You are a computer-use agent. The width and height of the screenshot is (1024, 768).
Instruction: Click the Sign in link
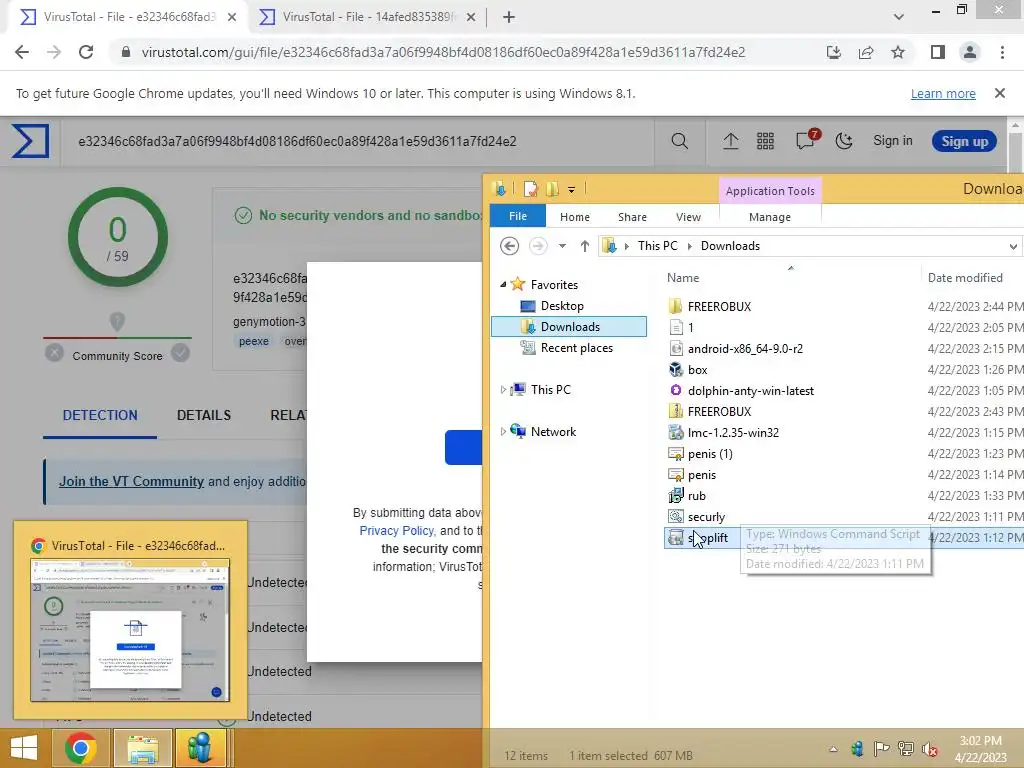[x=893, y=140]
